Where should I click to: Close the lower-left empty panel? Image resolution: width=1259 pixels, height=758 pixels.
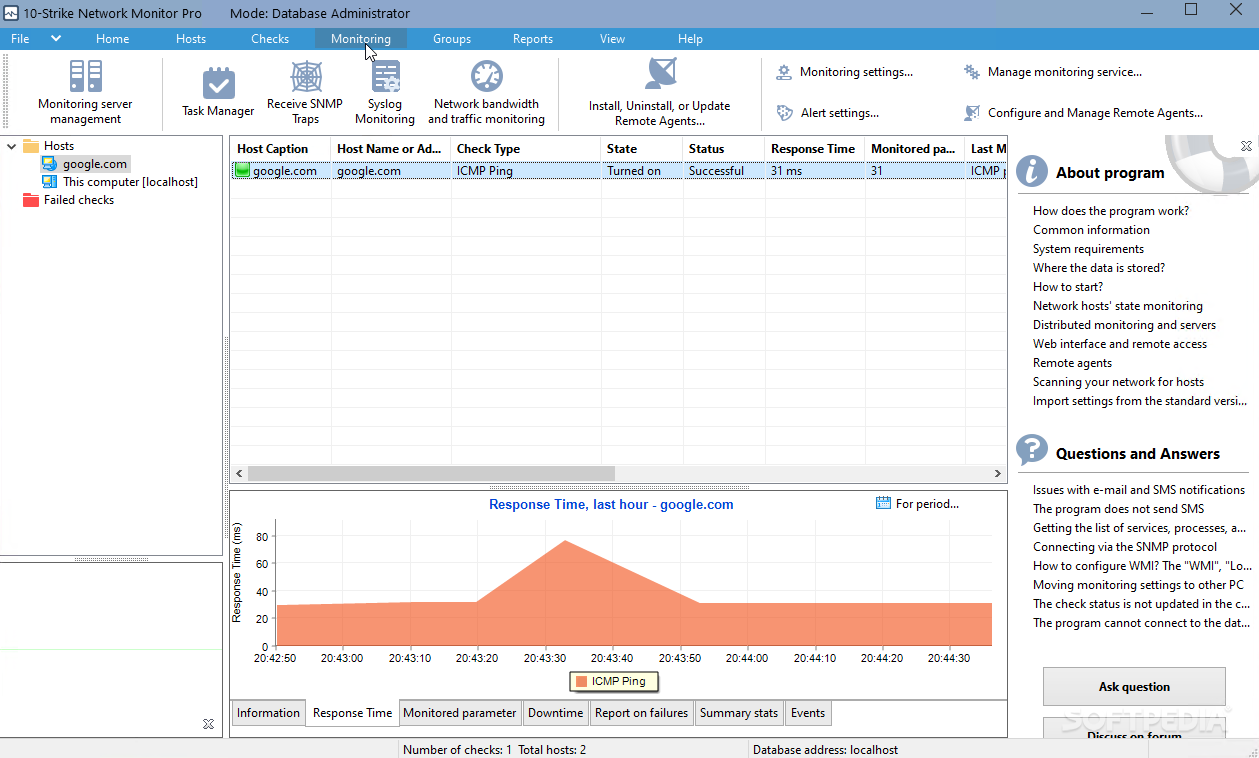[x=208, y=724]
